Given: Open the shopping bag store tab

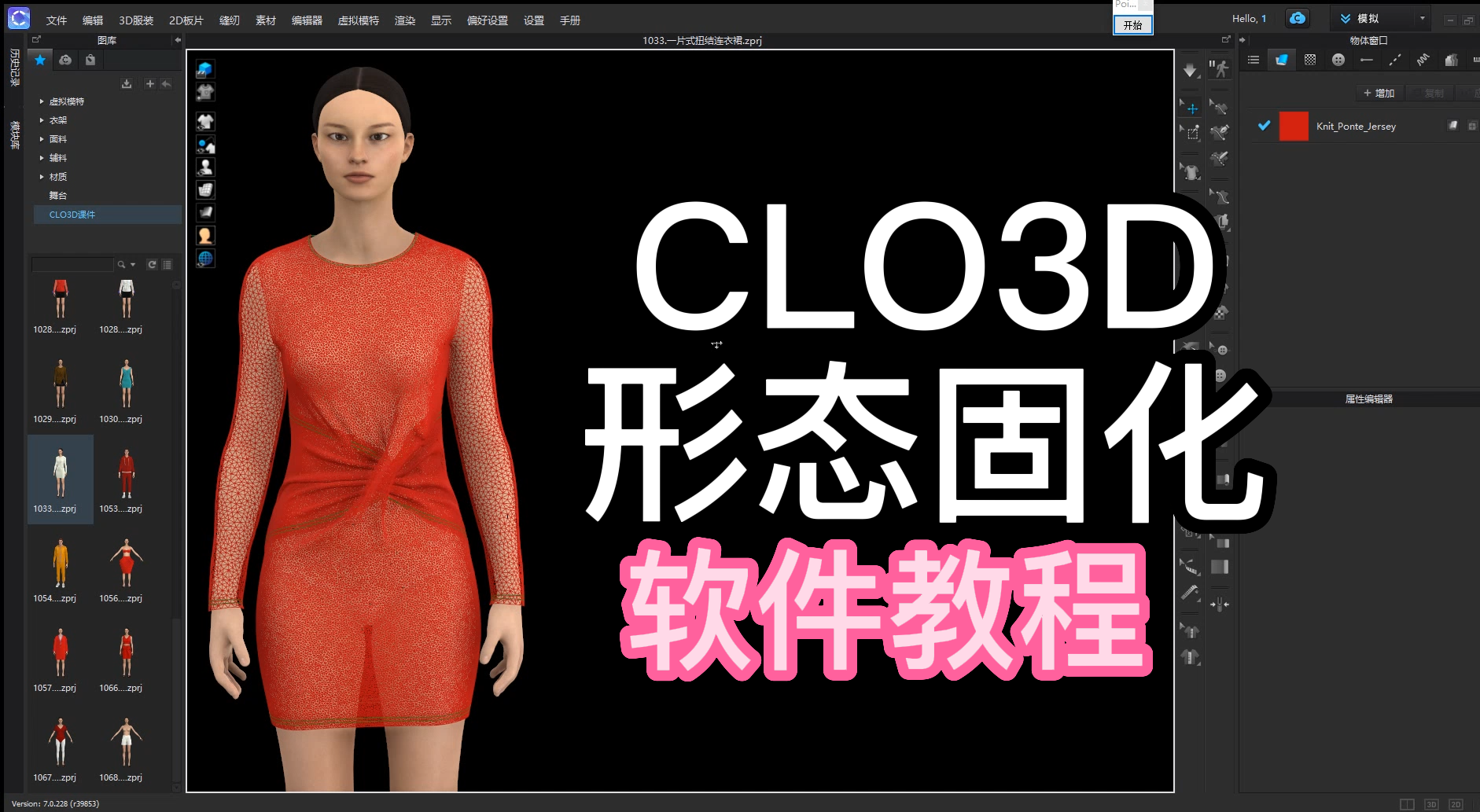Looking at the screenshot, I should pyautogui.click(x=90, y=60).
